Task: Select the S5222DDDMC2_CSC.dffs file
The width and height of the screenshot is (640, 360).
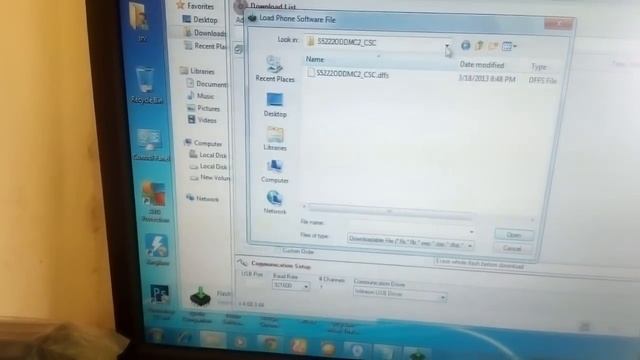Action: 348,74
